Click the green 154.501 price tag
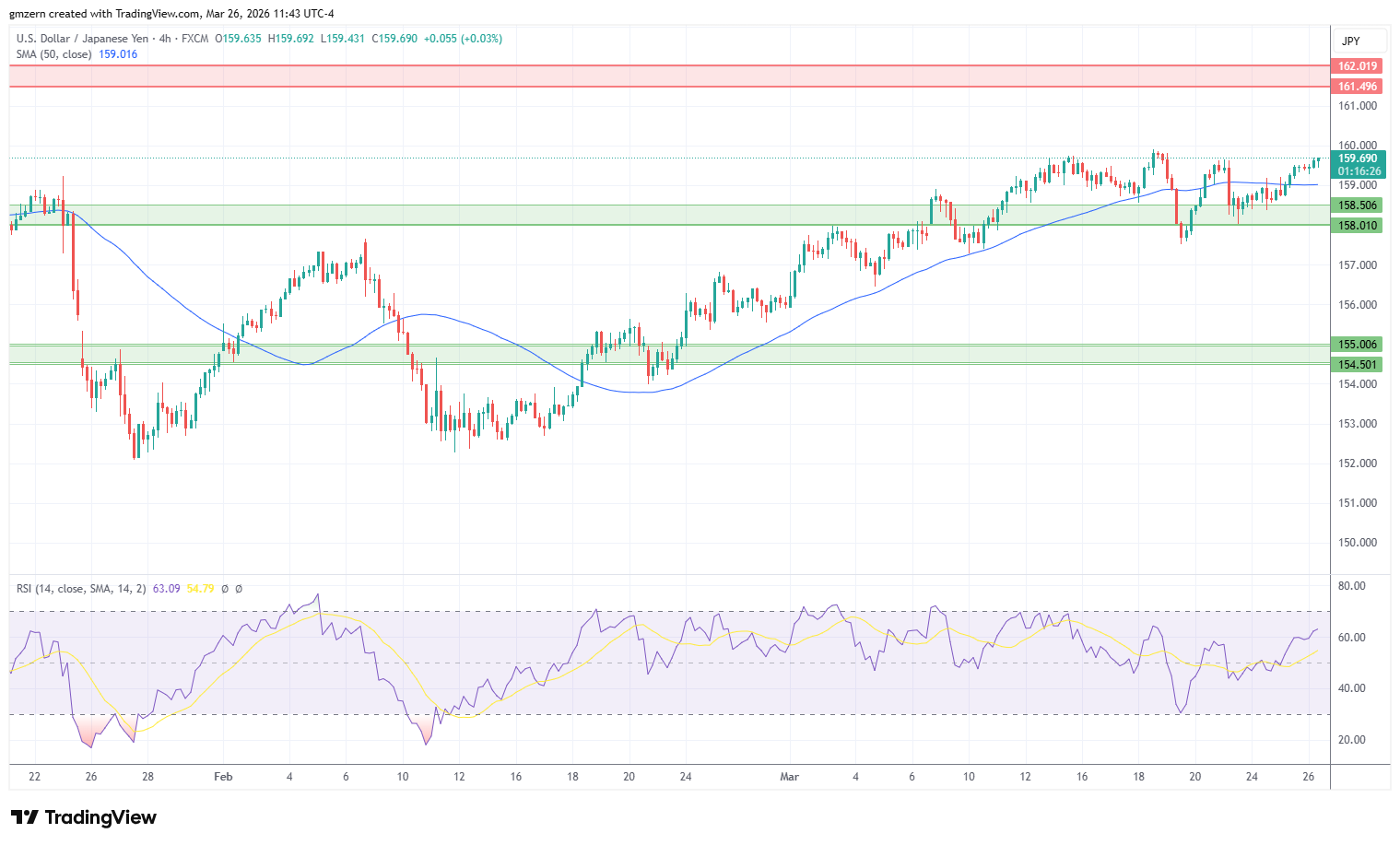 1358,365
